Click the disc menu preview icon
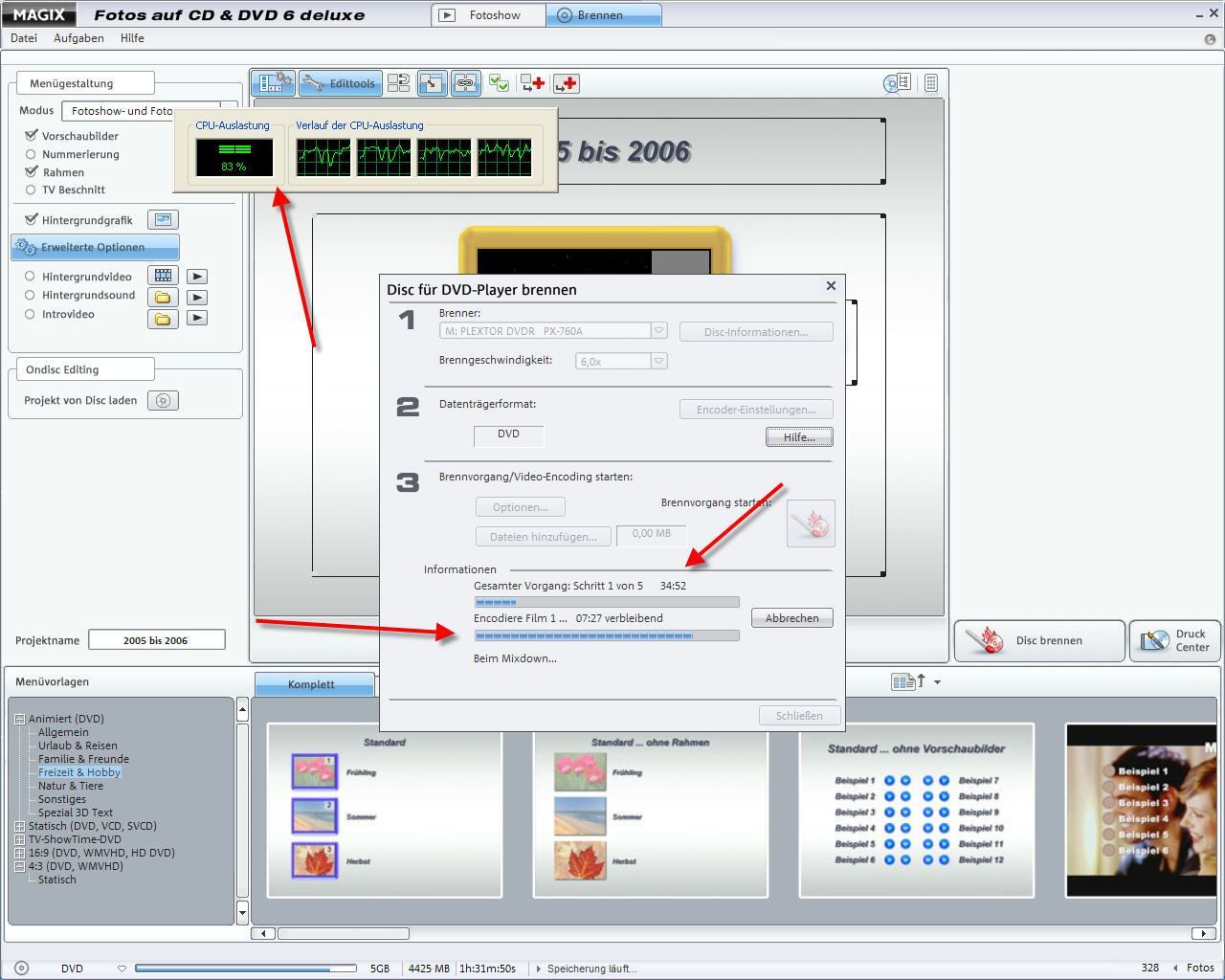This screenshot has width=1225, height=980. tap(897, 83)
